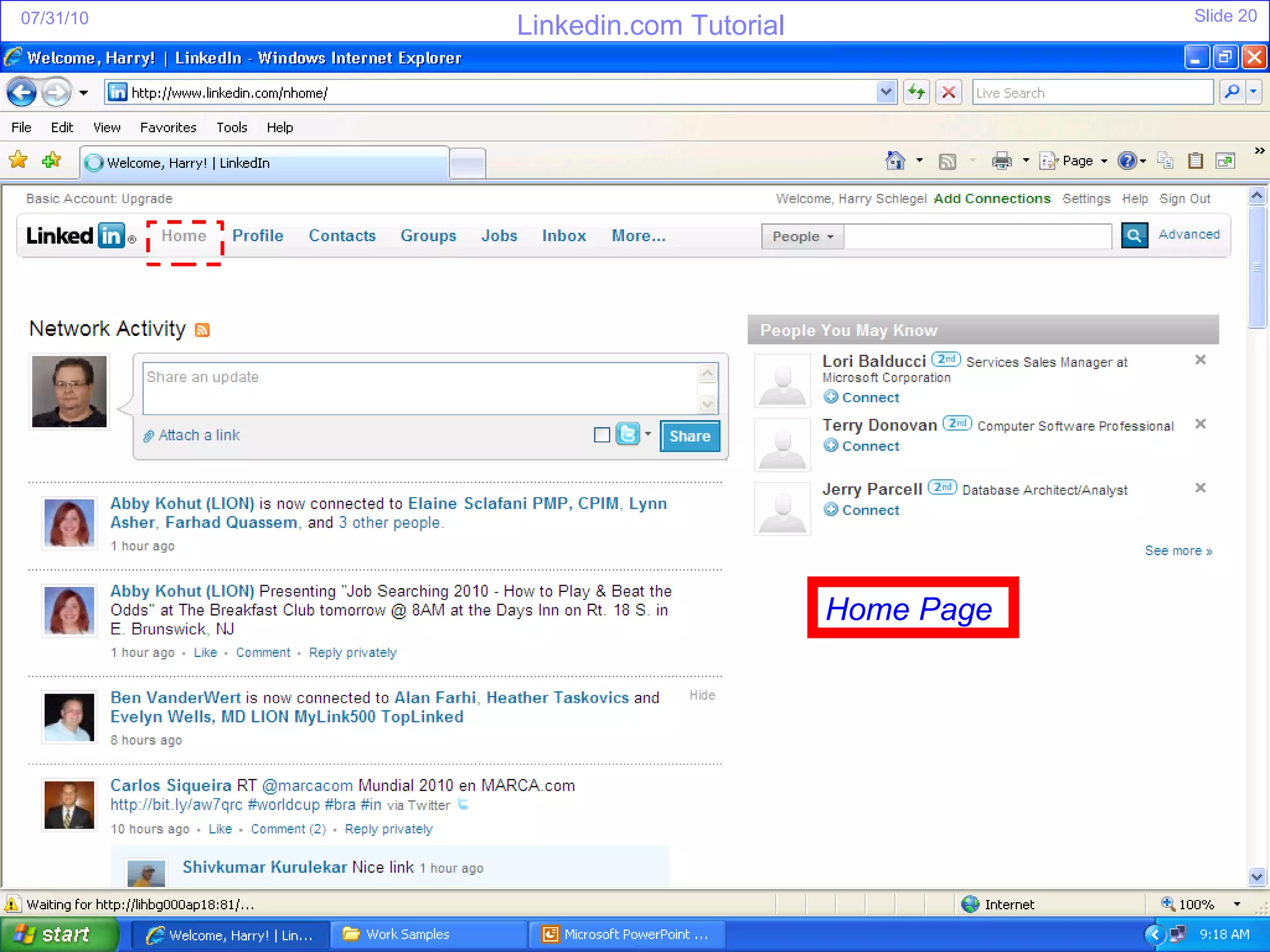Open the LinkedIn Inbox tab
The image size is (1270, 952).
564,236
